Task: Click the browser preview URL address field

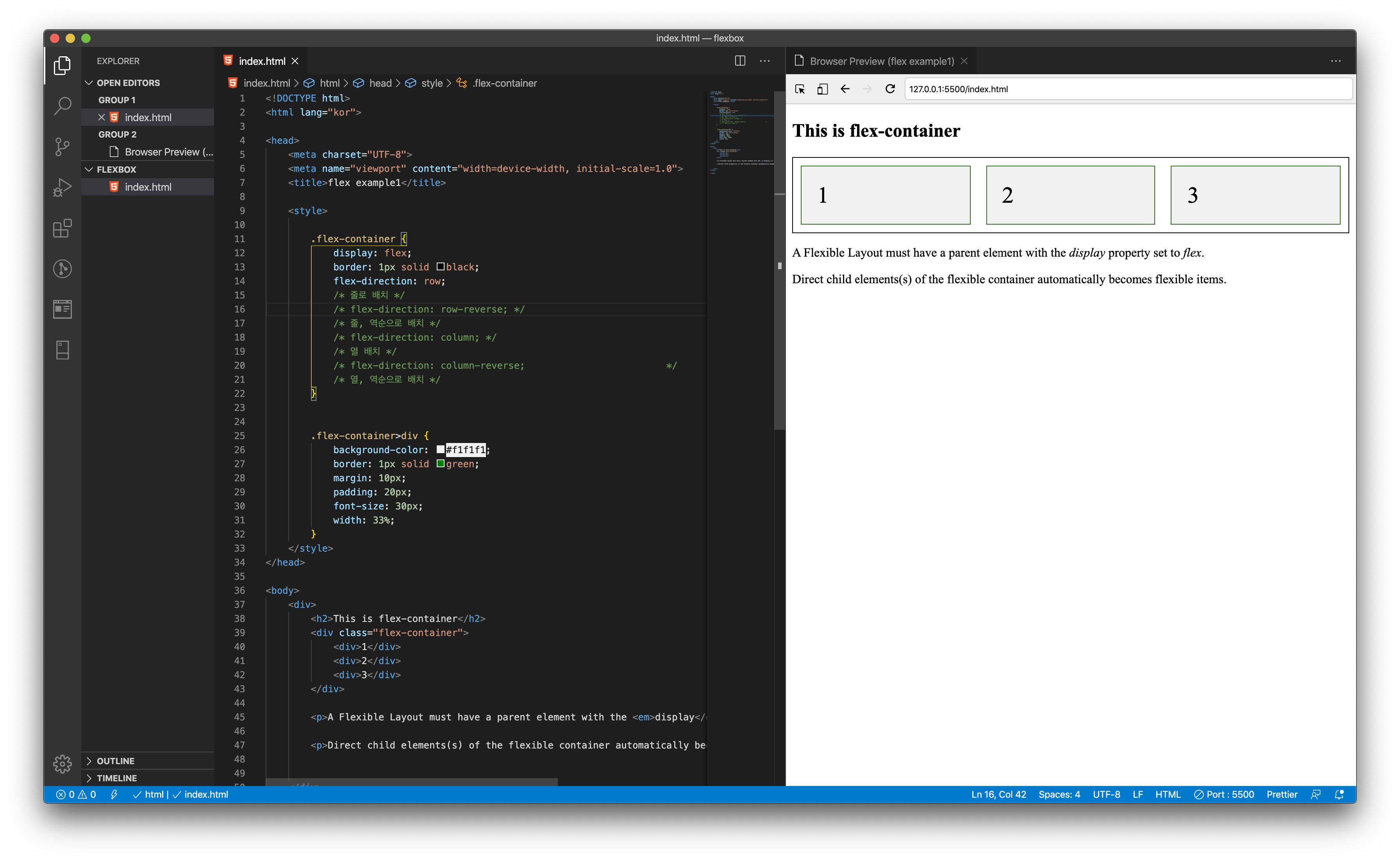Action: [x=1127, y=89]
